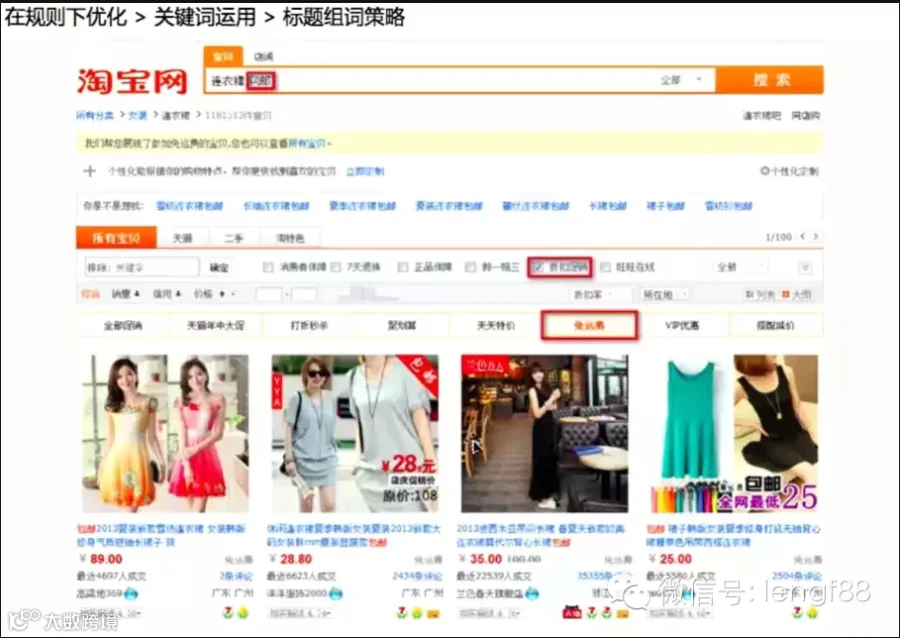Screen dimensions: 900x638
Task: Open the 全部 category dropdown in the search bar
Action: click(x=681, y=80)
